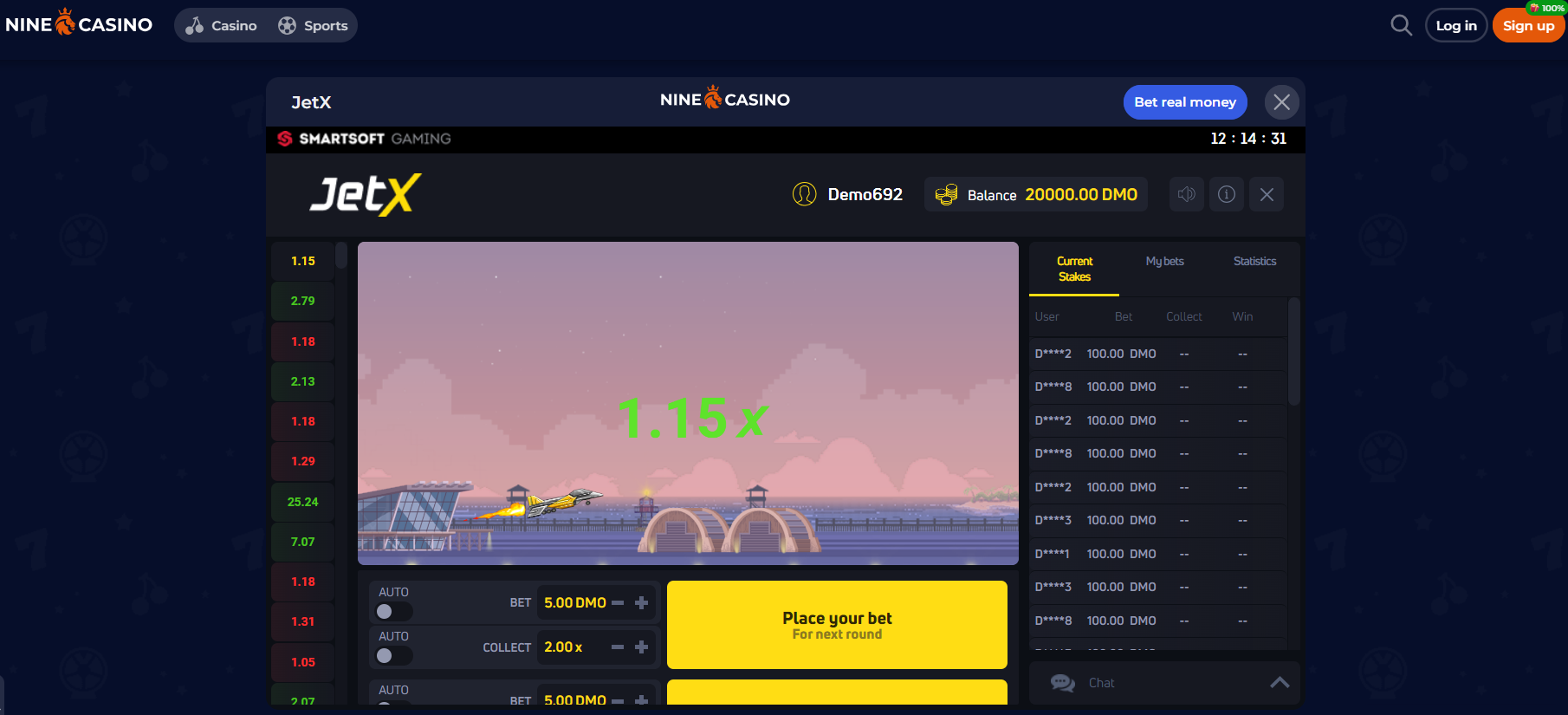1568x715 pixels.
Task: Click the JetX game logo
Action: (x=366, y=194)
